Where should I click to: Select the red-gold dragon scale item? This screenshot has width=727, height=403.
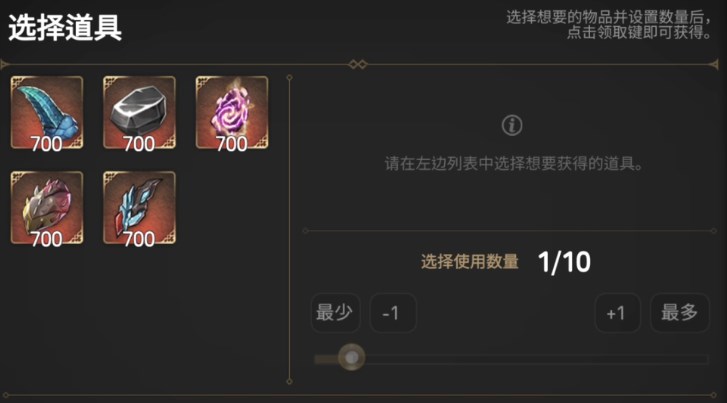pyautogui.click(x=47, y=208)
